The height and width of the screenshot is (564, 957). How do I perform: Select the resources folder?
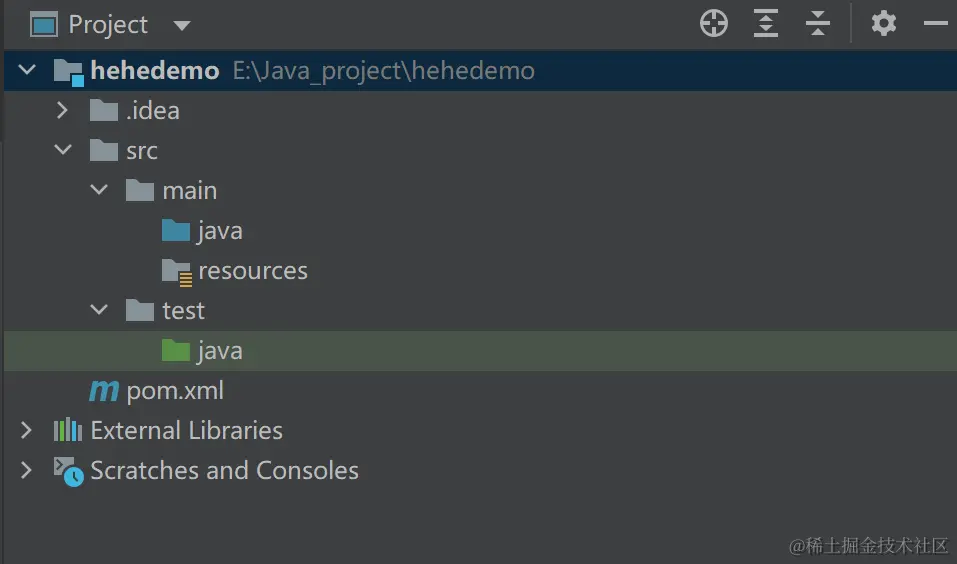pos(252,271)
